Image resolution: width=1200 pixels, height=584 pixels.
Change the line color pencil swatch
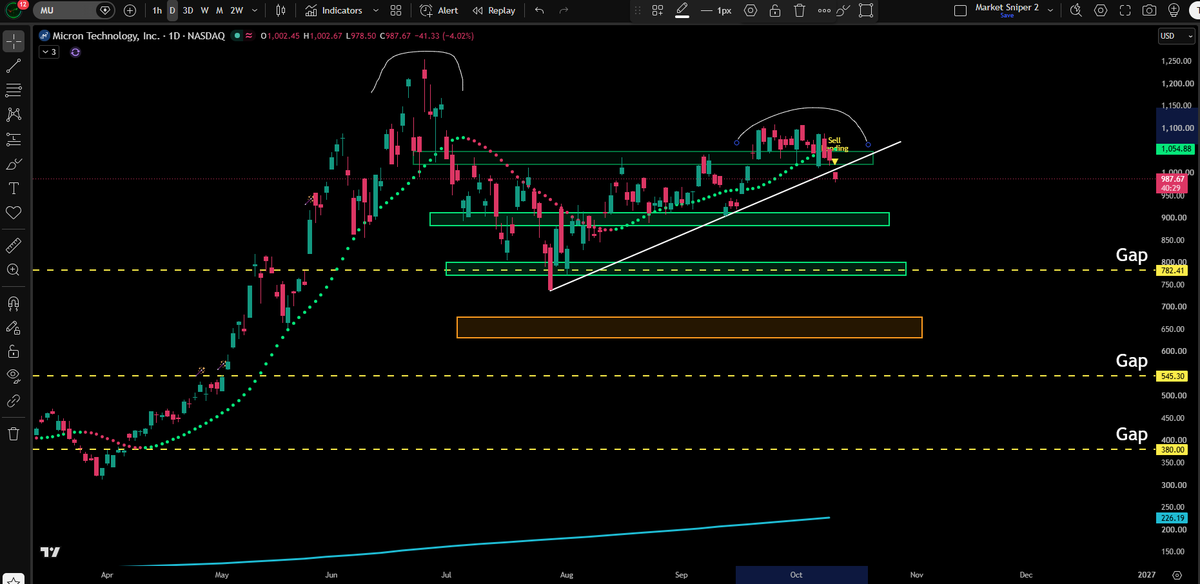682,10
